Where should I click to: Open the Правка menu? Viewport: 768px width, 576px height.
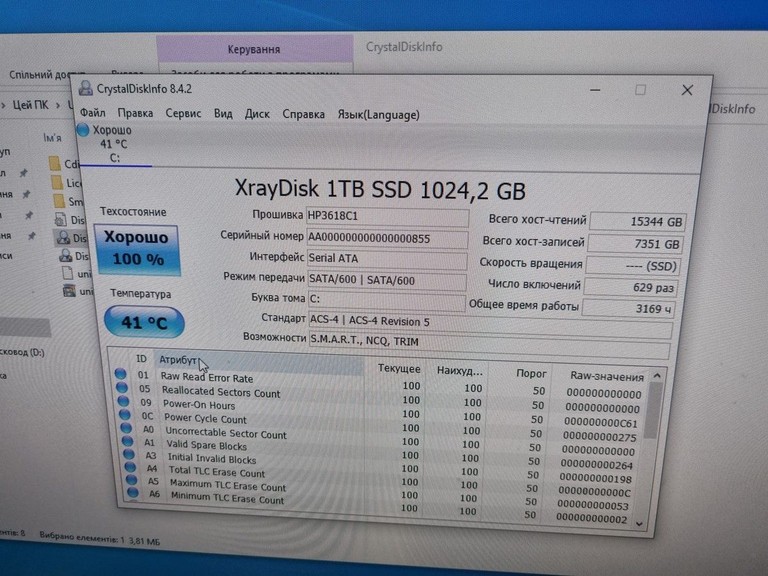[135, 113]
